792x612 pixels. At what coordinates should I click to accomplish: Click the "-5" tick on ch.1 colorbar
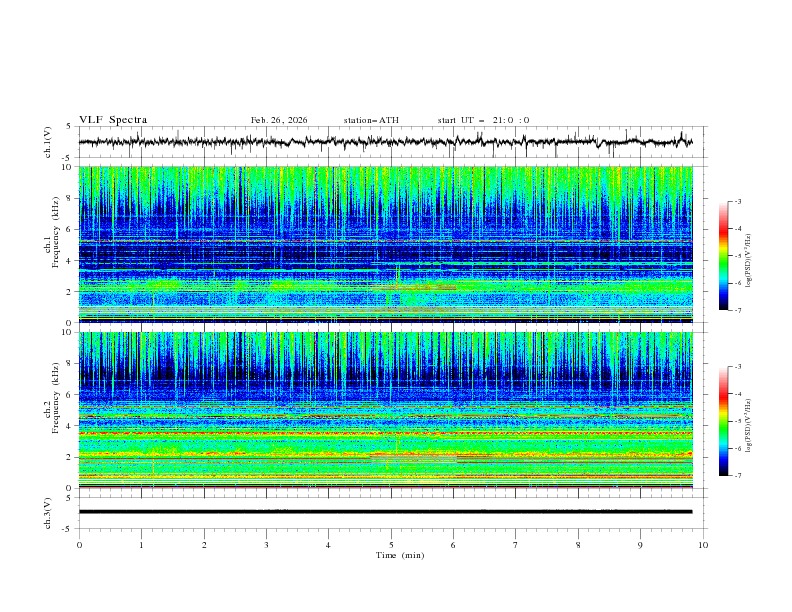tap(737, 256)
